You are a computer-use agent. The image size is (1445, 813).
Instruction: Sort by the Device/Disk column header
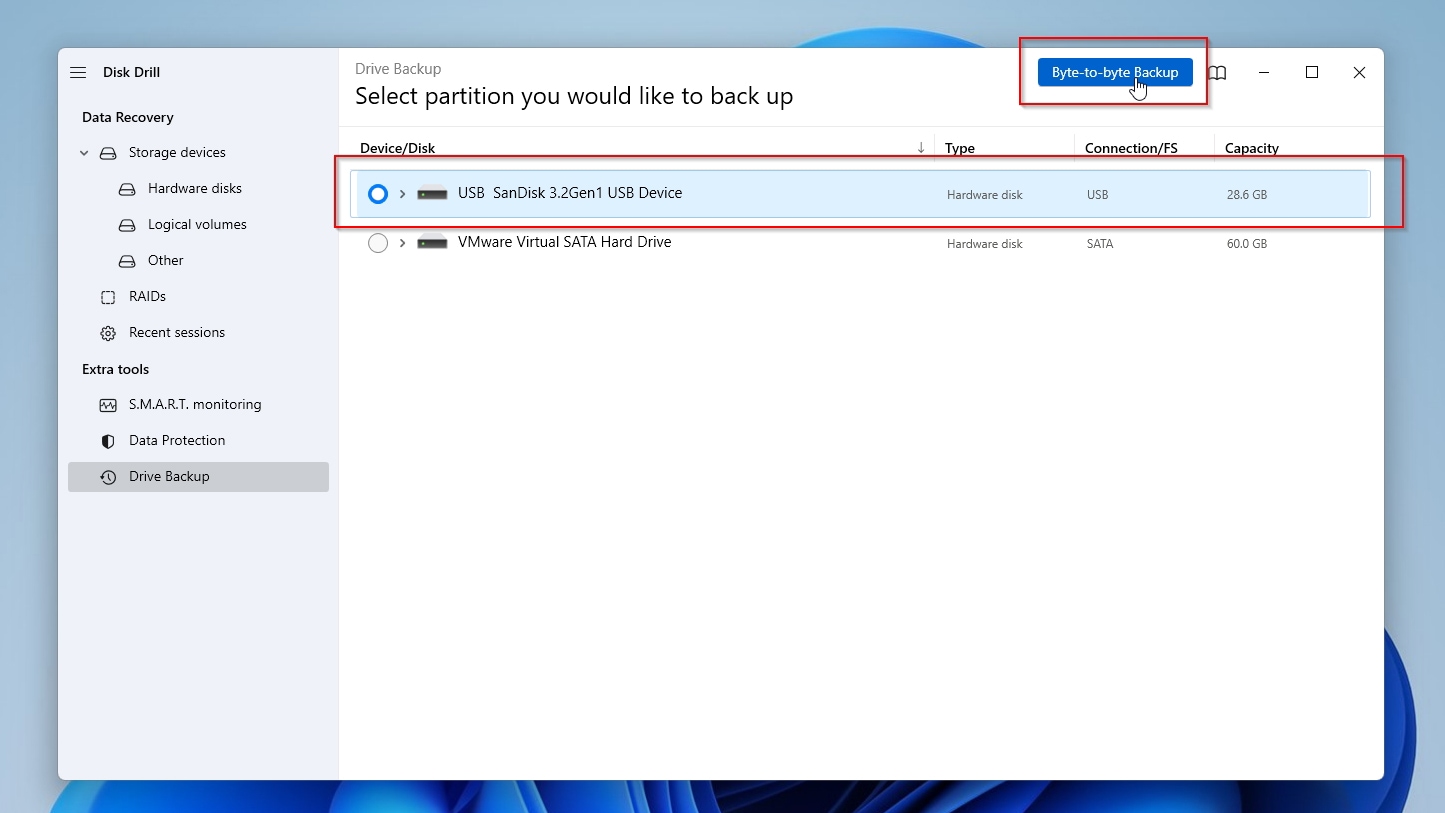398,148
